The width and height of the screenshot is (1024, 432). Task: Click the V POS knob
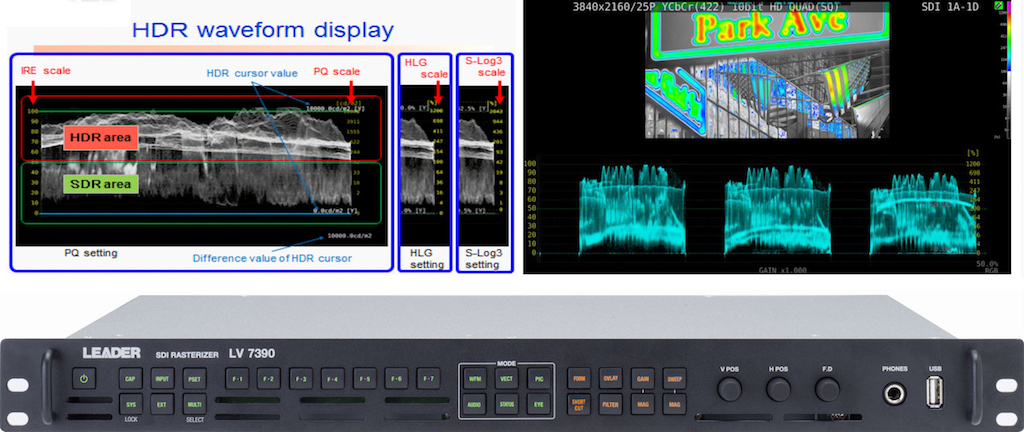point(729,390)
